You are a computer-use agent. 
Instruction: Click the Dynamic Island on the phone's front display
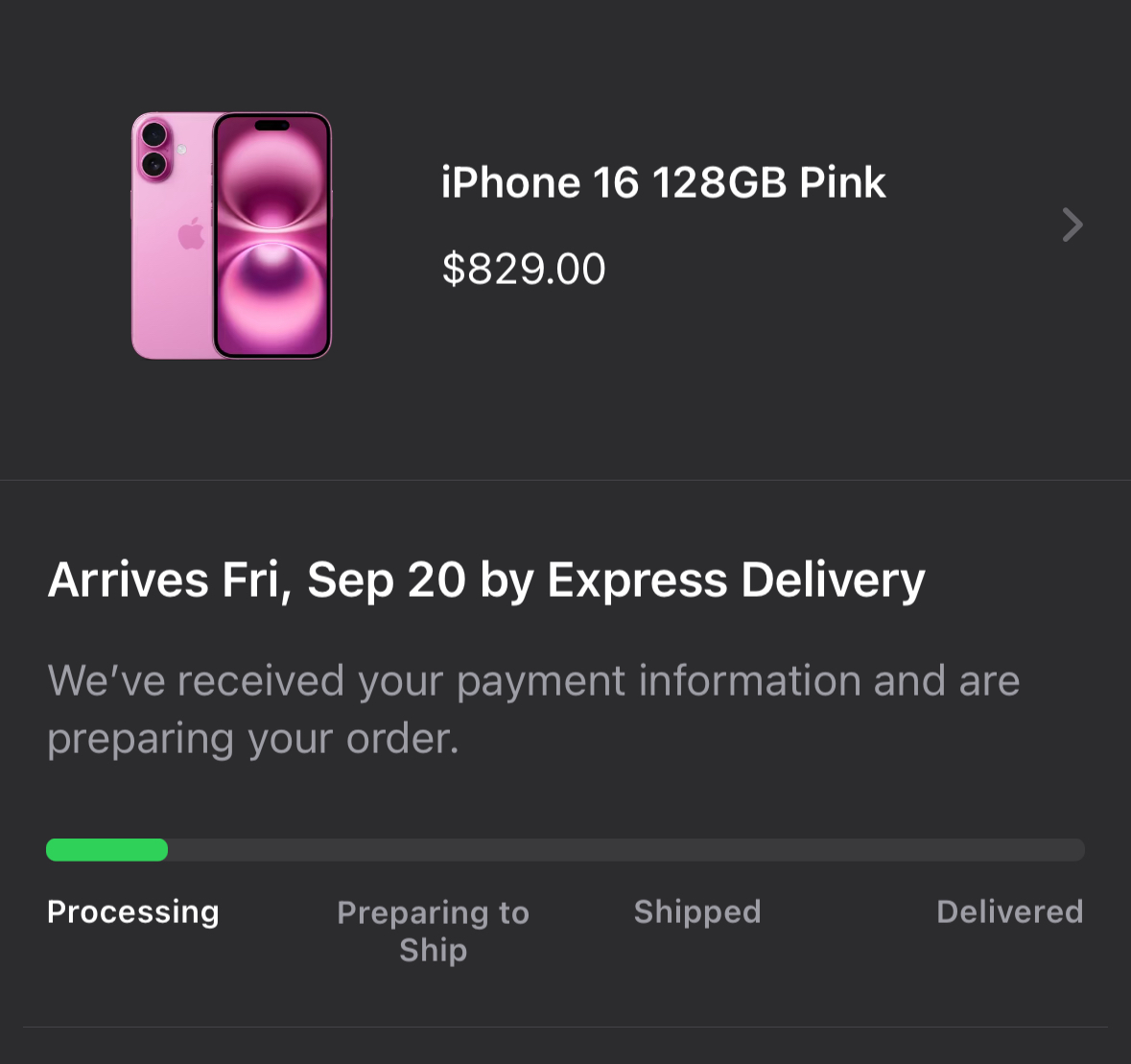click(271, 126)
